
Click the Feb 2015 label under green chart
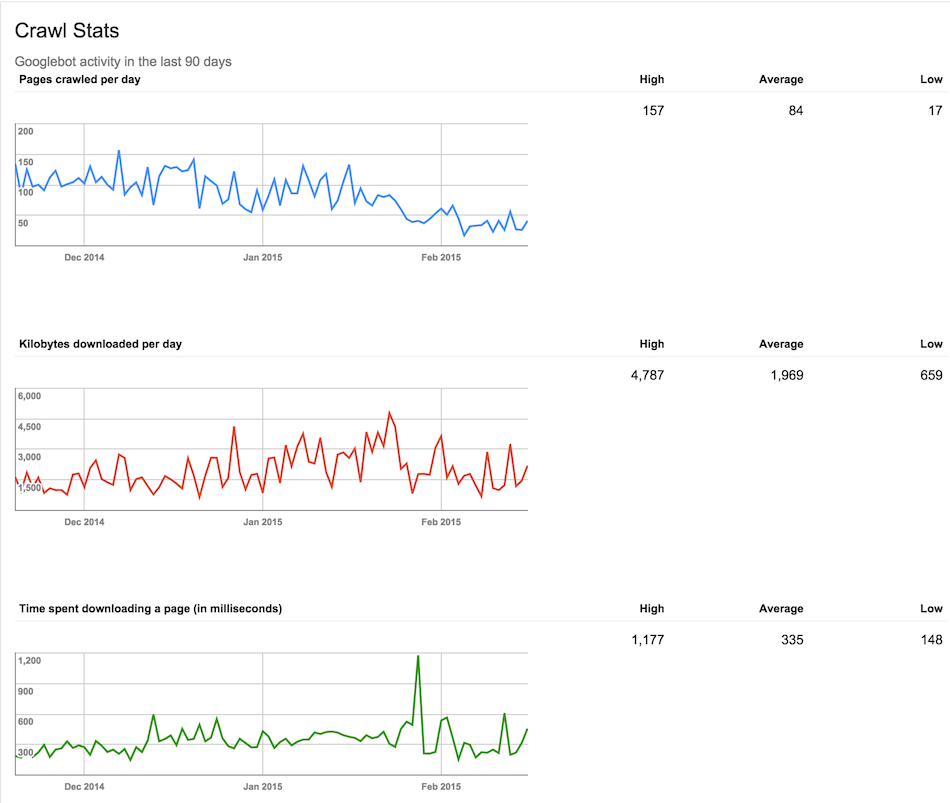click(441, 787)
